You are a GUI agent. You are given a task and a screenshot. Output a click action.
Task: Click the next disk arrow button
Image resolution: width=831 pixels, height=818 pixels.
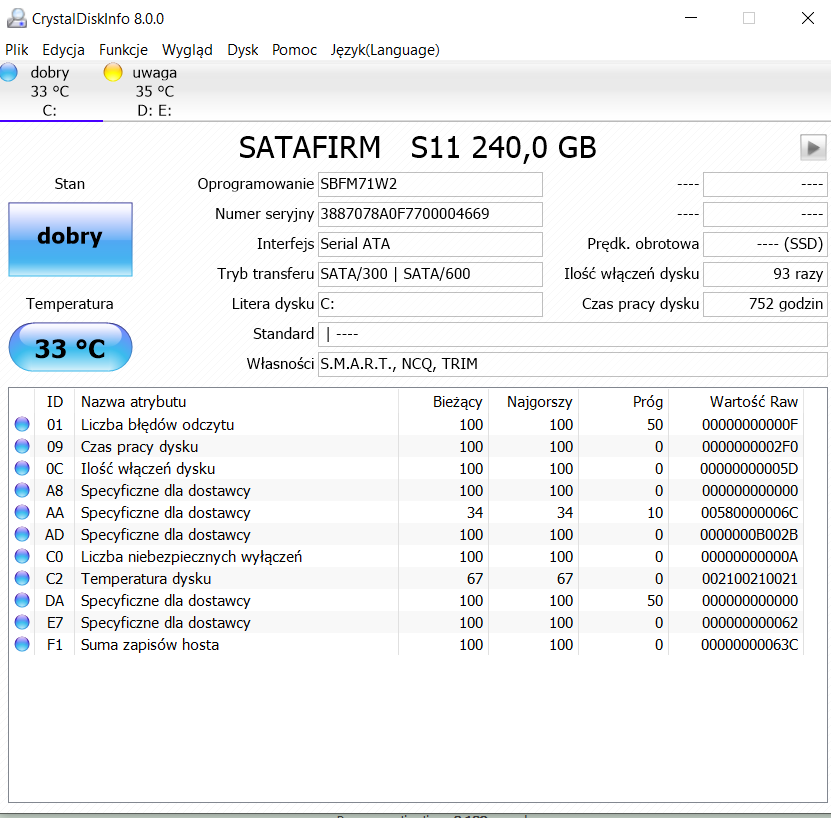point(813,147)
